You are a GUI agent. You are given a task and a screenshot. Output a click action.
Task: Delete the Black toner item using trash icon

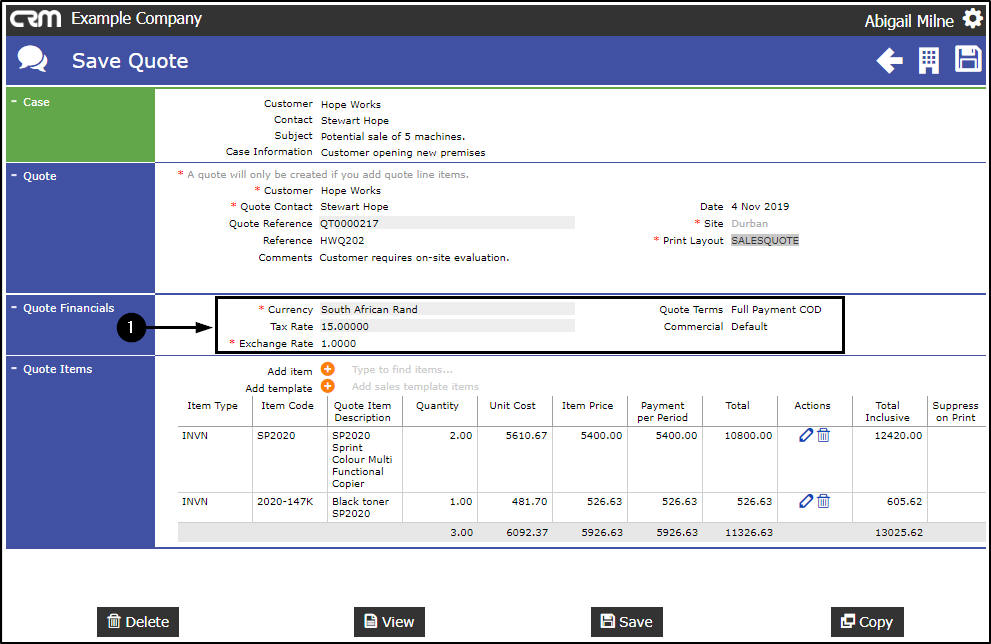coord(823,501)
